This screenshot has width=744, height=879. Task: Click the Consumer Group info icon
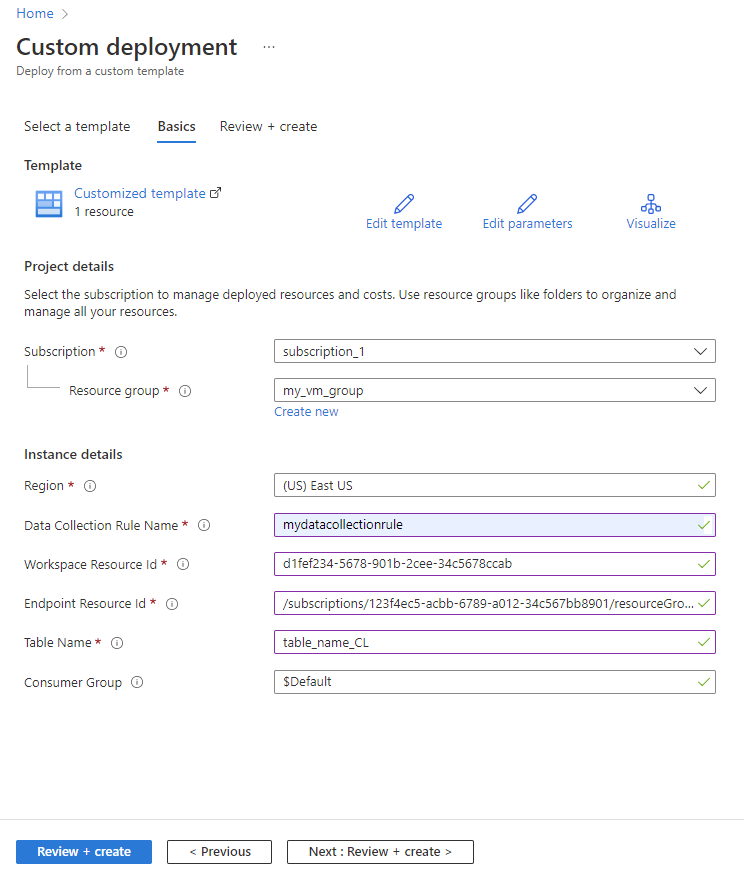tap(137, 682)
